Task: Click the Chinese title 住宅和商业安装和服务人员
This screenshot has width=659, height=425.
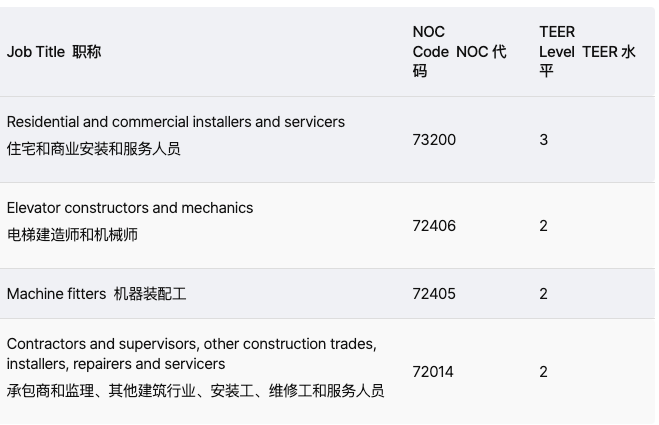Action: [94, 149]
